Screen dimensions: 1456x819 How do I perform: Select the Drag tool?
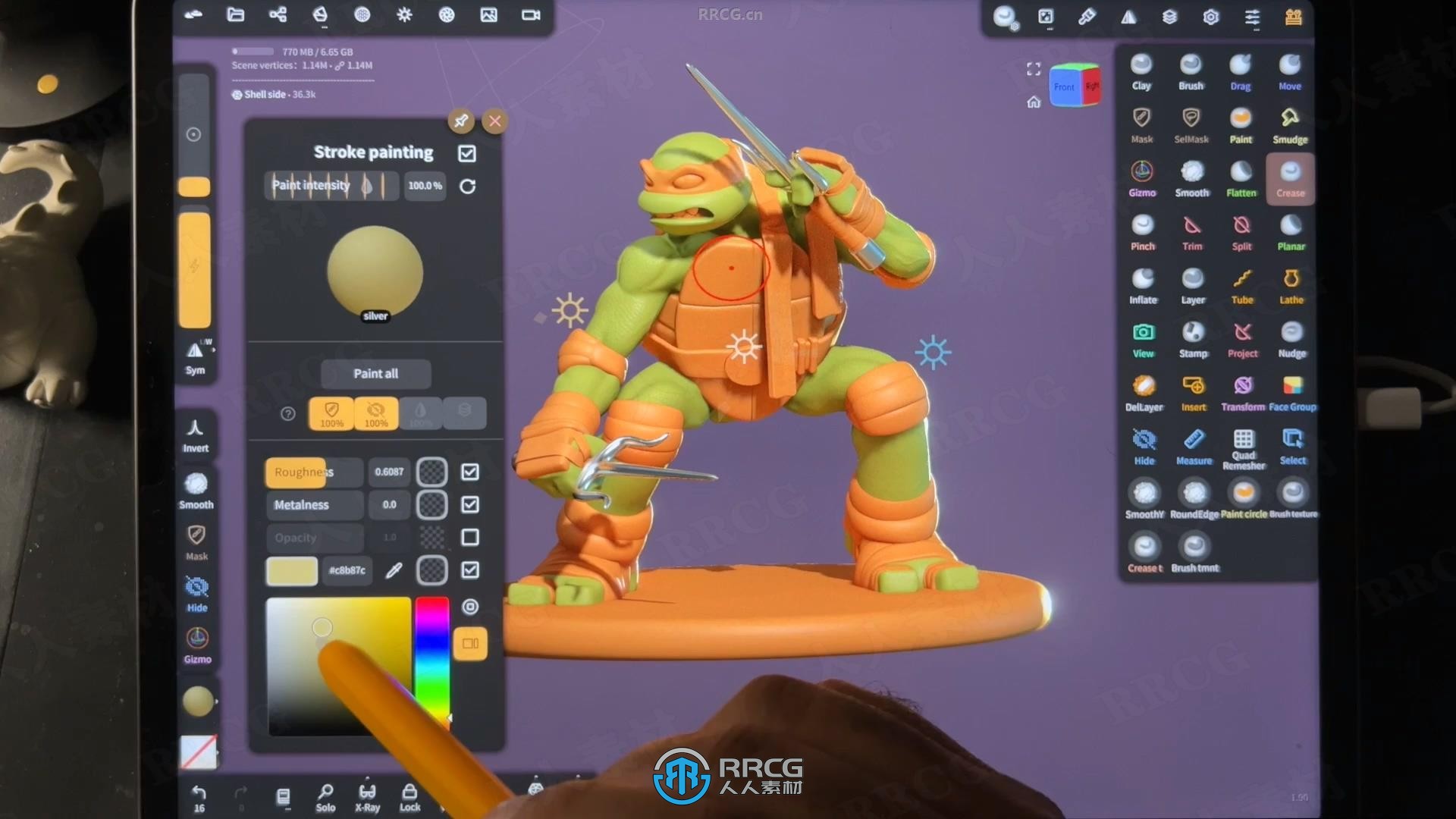1241,72
